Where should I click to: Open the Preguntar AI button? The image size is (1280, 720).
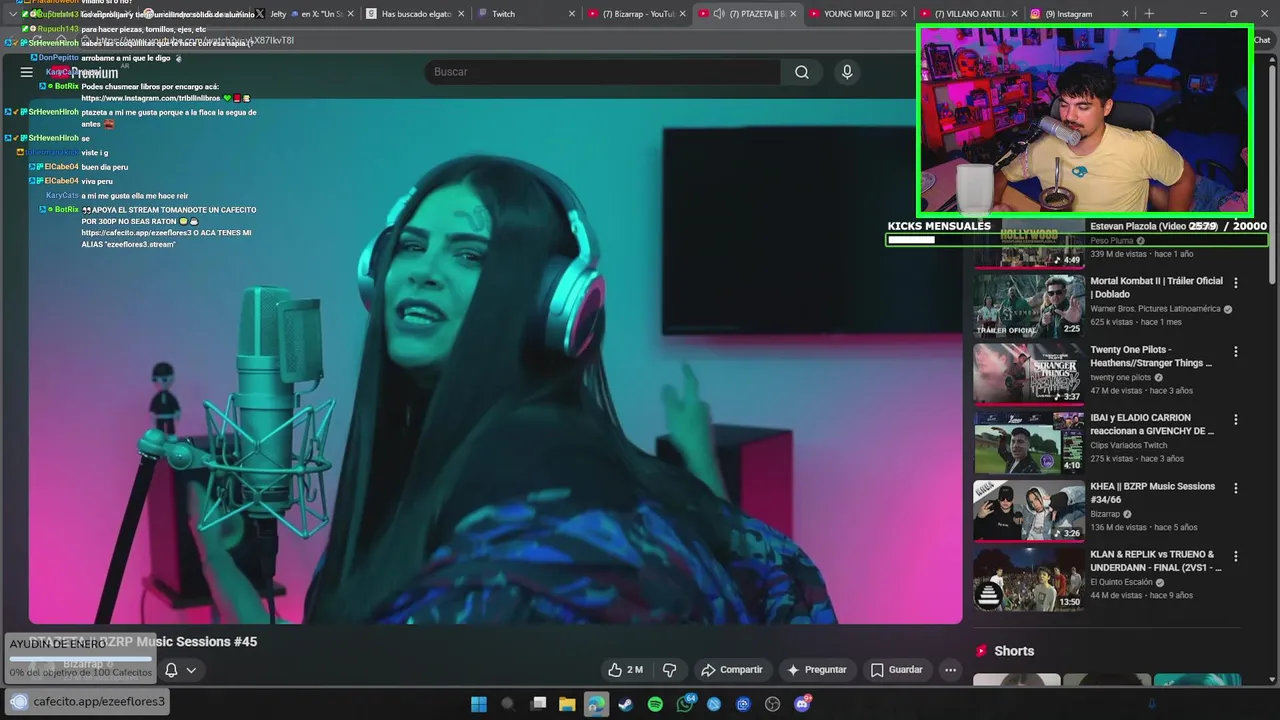(x=817, y=670)
